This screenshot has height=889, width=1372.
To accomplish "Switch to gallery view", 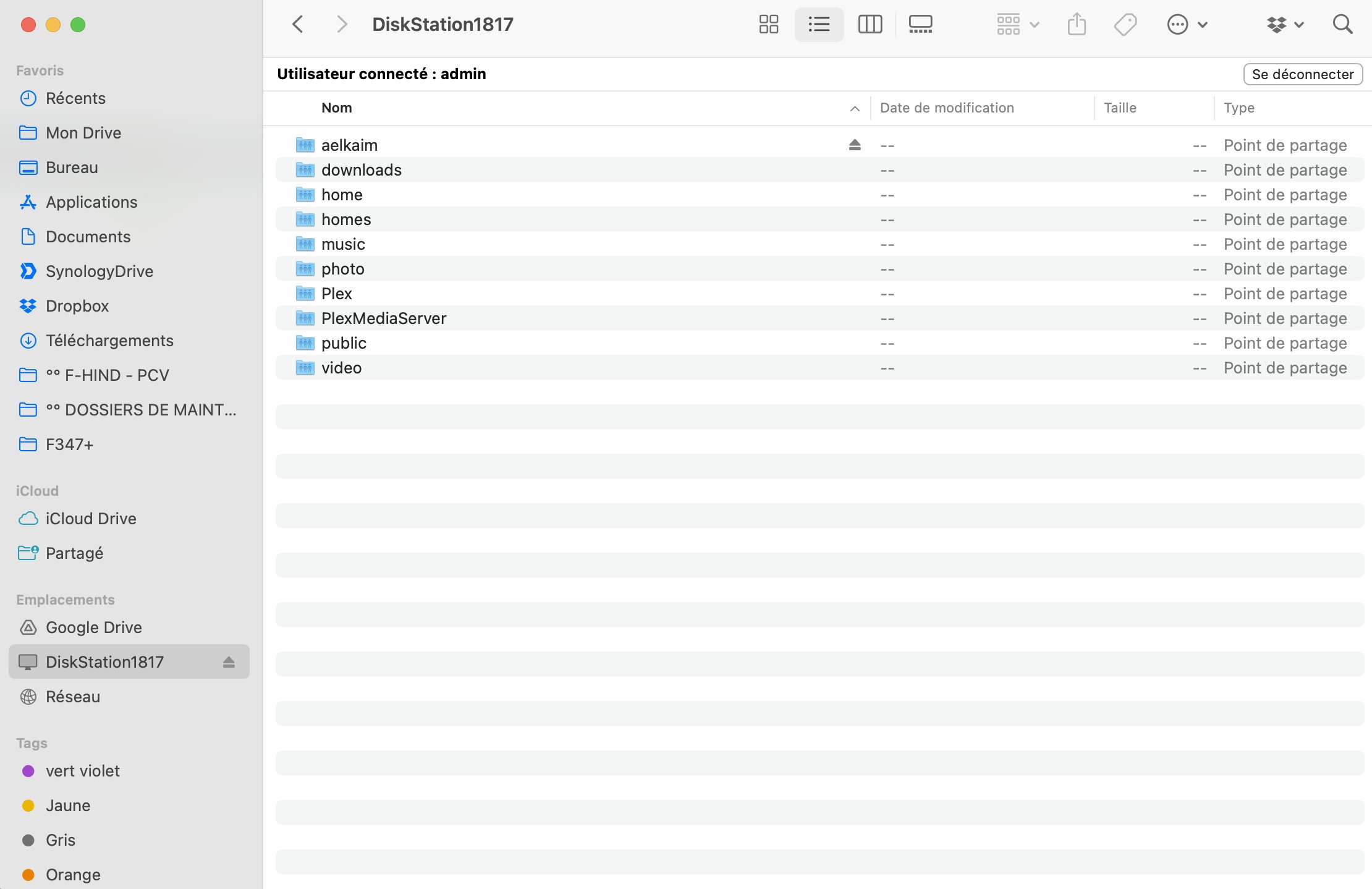I will [x=920, y=25].
